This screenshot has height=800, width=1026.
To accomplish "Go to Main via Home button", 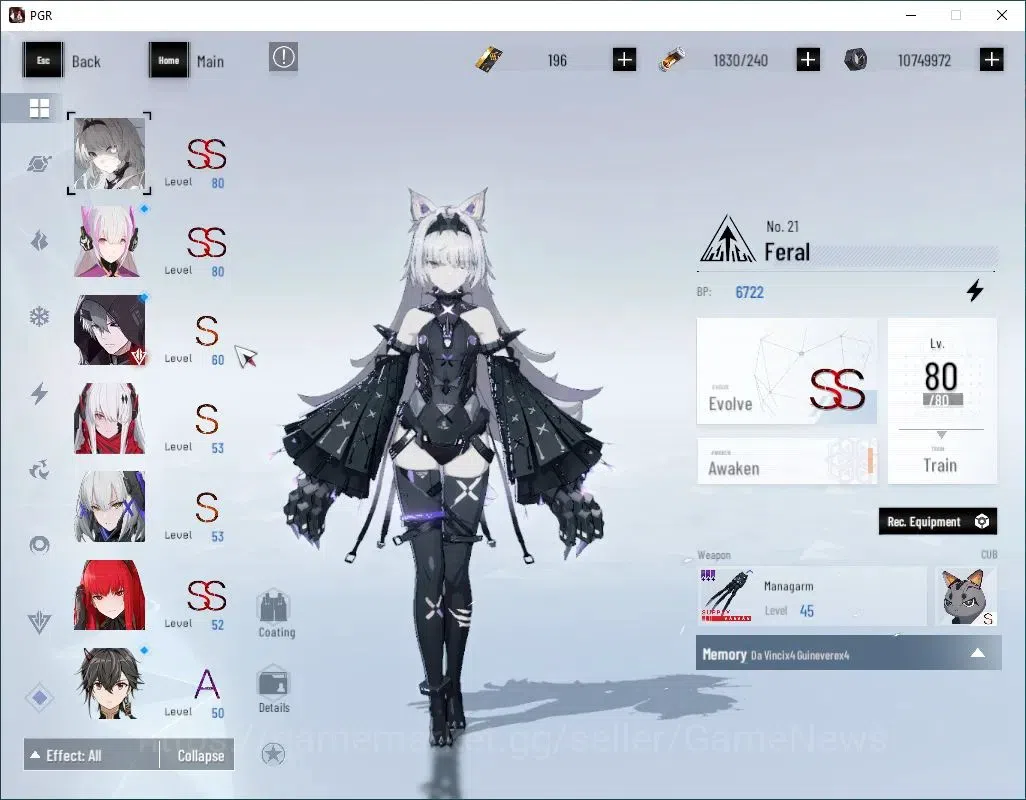I will pyautogui.click(x=187, y=60).
